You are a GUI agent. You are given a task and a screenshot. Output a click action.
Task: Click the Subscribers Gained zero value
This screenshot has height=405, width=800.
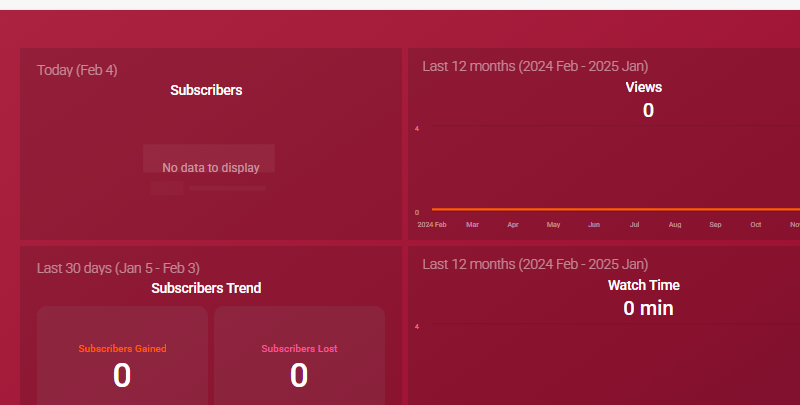[x=122, y=375]
